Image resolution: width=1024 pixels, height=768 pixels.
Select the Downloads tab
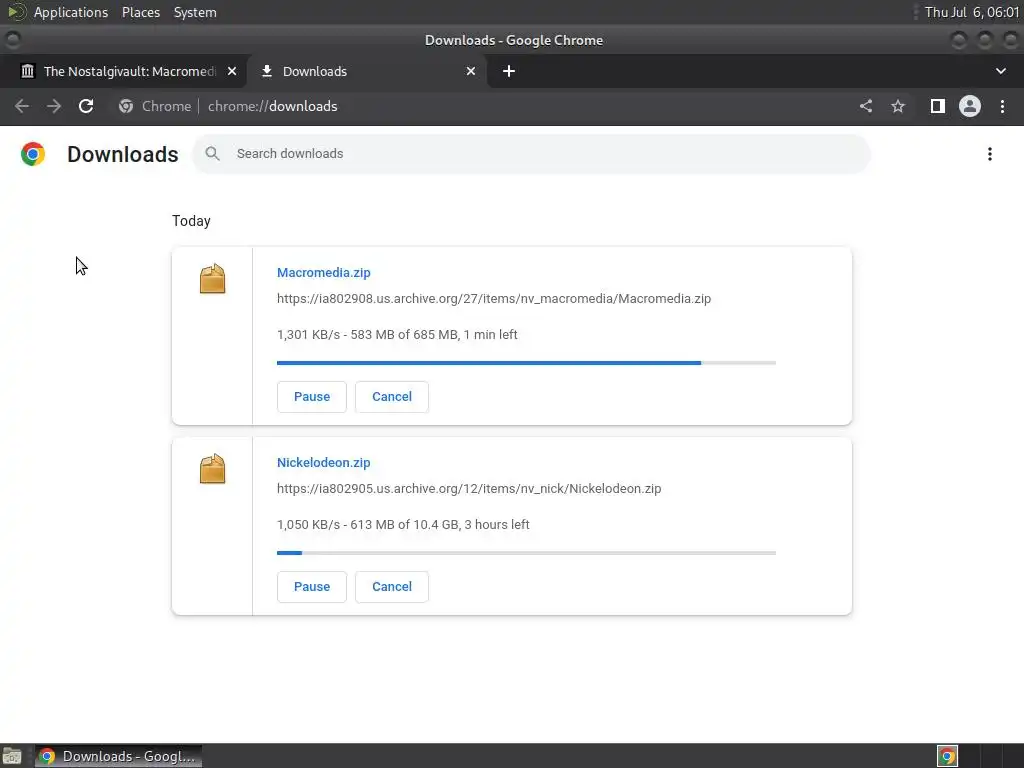[x=368, y=71]
